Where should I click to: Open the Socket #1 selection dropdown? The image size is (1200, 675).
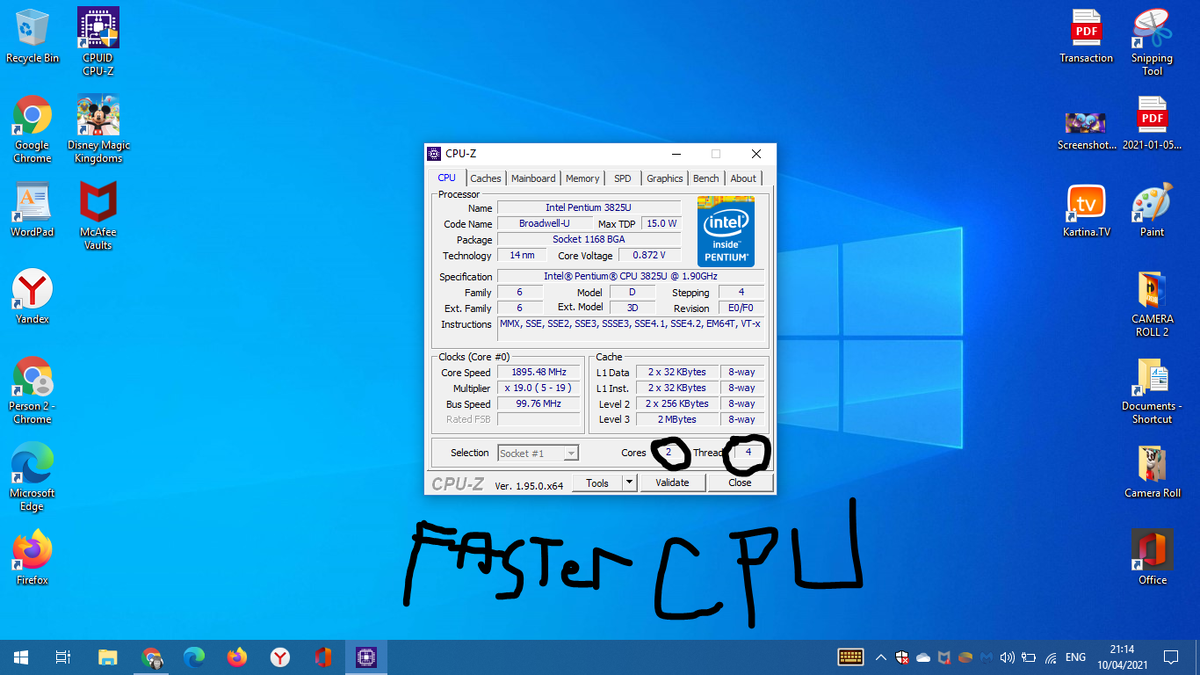click(538, 453)
